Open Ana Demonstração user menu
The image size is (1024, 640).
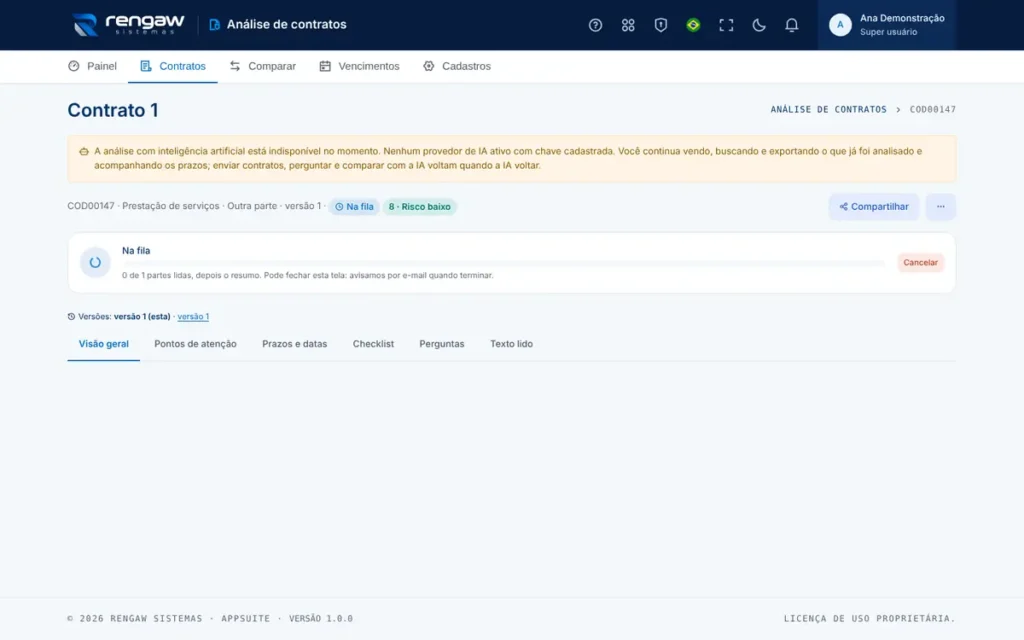(x=886, y=25)
